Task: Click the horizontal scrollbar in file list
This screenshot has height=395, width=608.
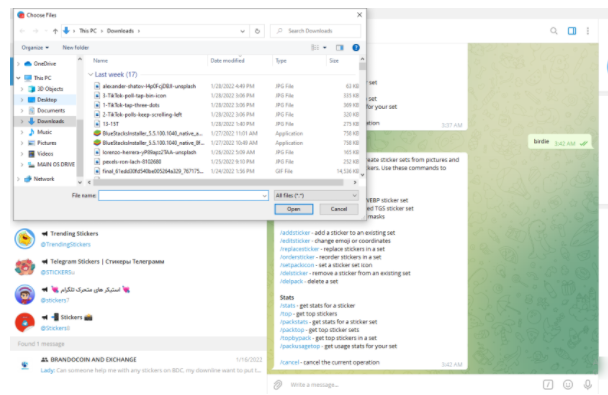Action: (x=218, y=182)
